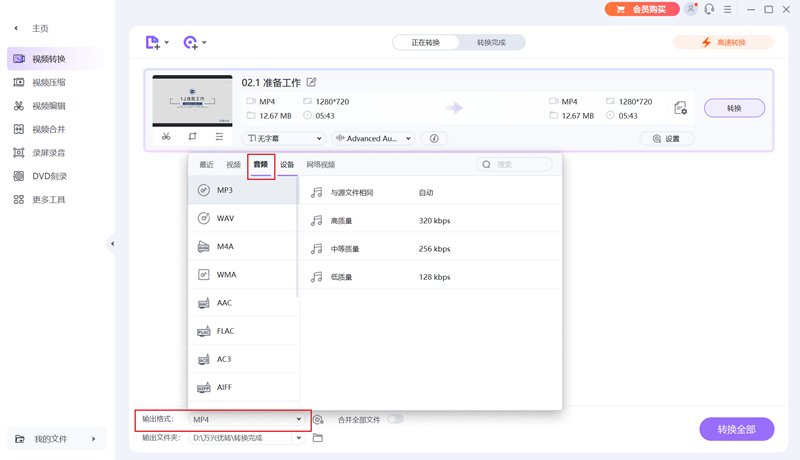
Task: Choose 与源文件相同 自动 quality preset
Action: click(x=431, y=192)
